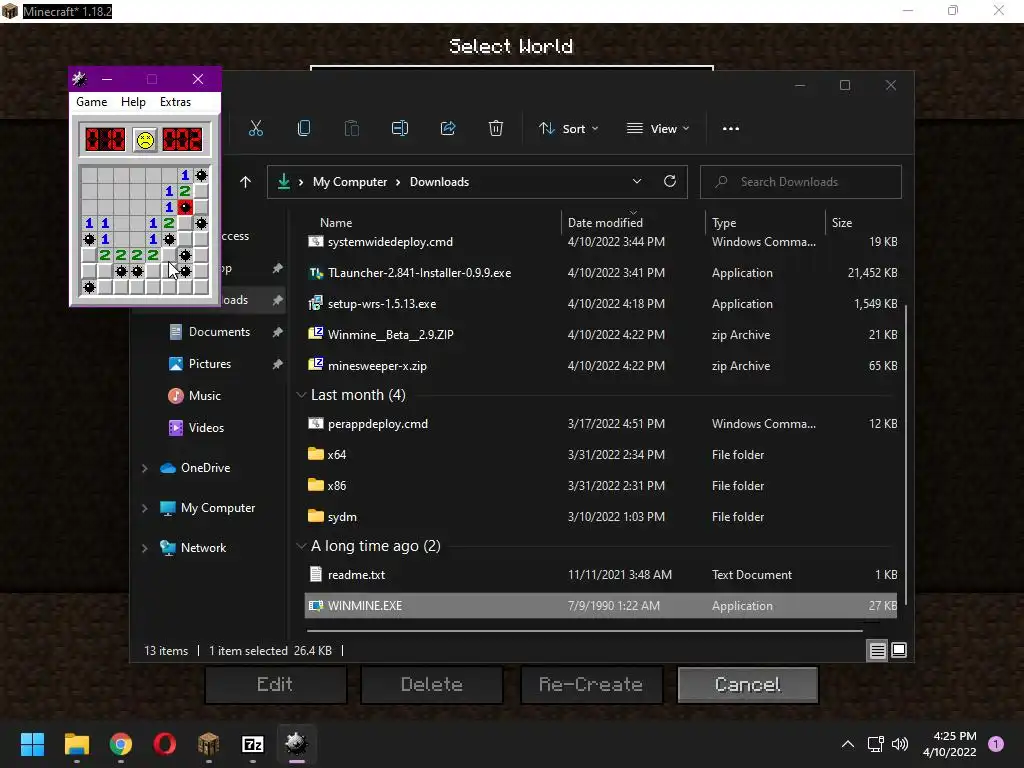The width and height of the screenshot is (1024, 768).
Task: Click the Minesweeper title bar mine icon
Action: coord(80,79)
